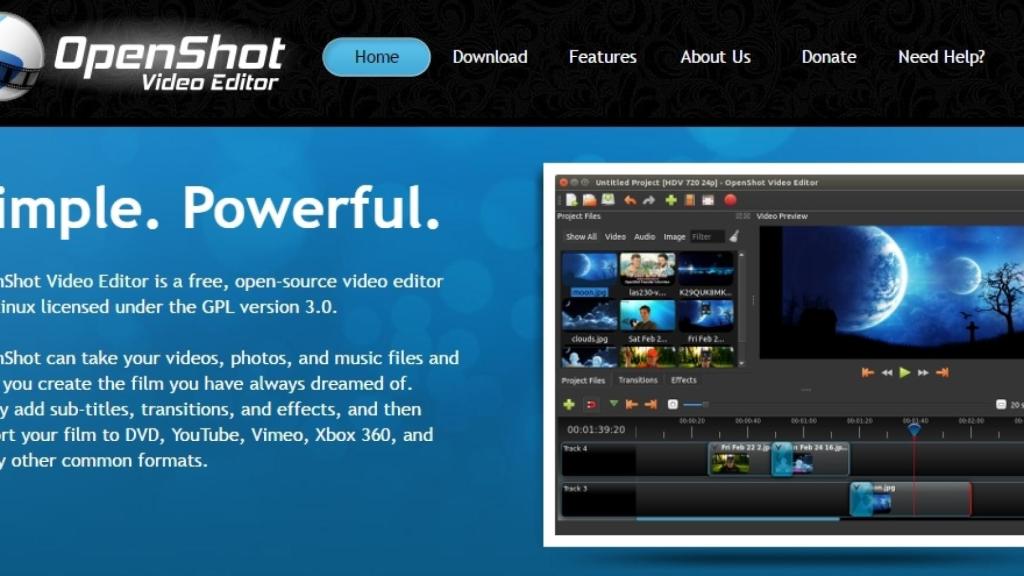Expand the green arrow dropdown in the timeline toolbar

coord(613,404)
